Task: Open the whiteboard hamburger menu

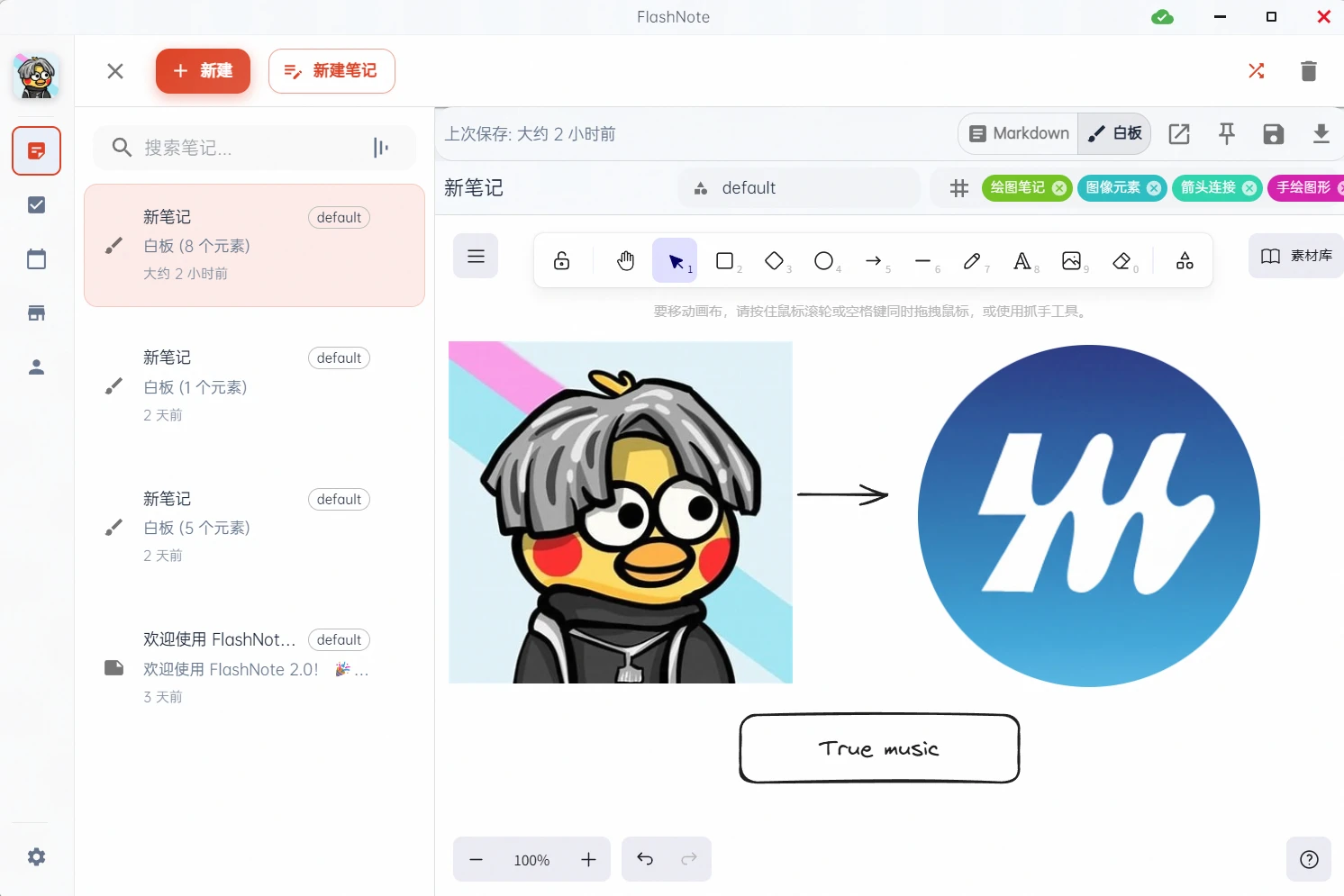Action: point(476,257)
